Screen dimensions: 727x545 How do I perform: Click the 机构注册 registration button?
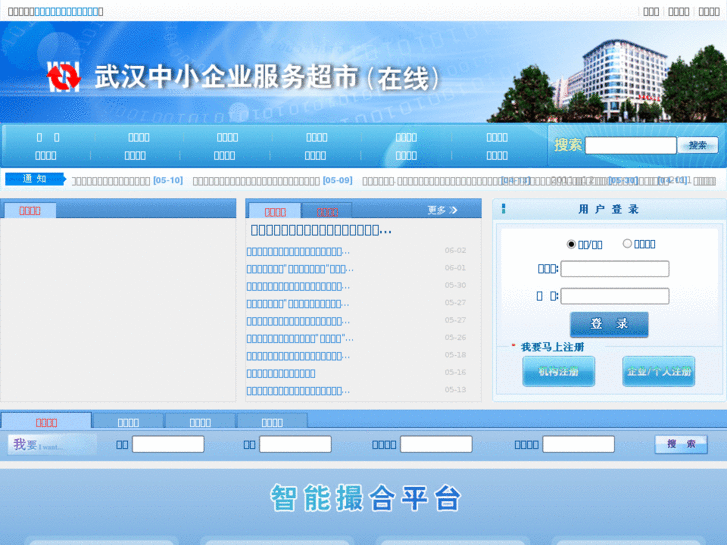558,371
